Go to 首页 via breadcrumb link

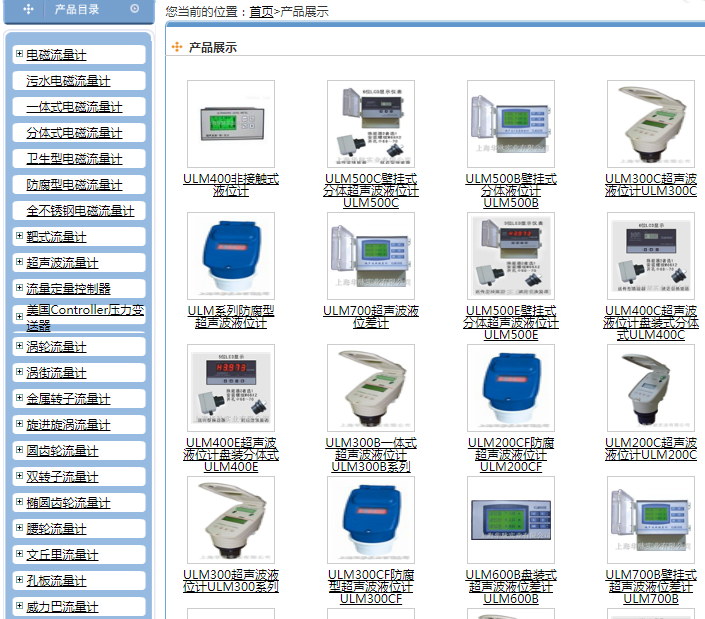[x=260, y=11]
